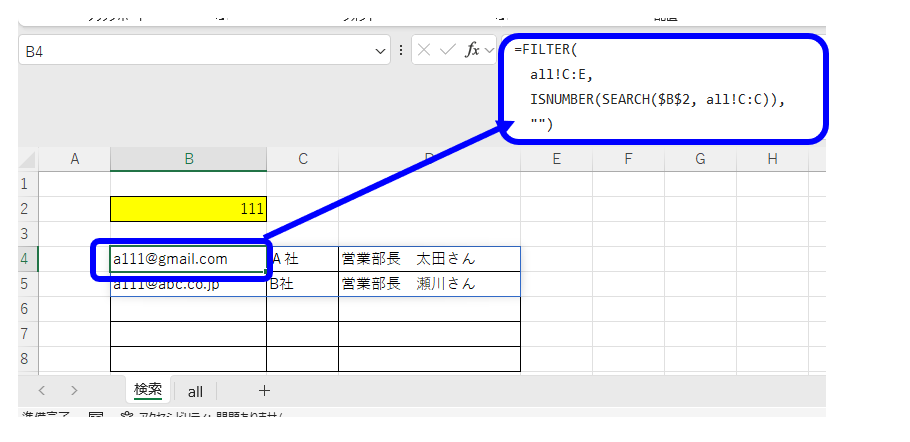
Task: Switch to the 'all' sheet tab
Action: (195, 391)
